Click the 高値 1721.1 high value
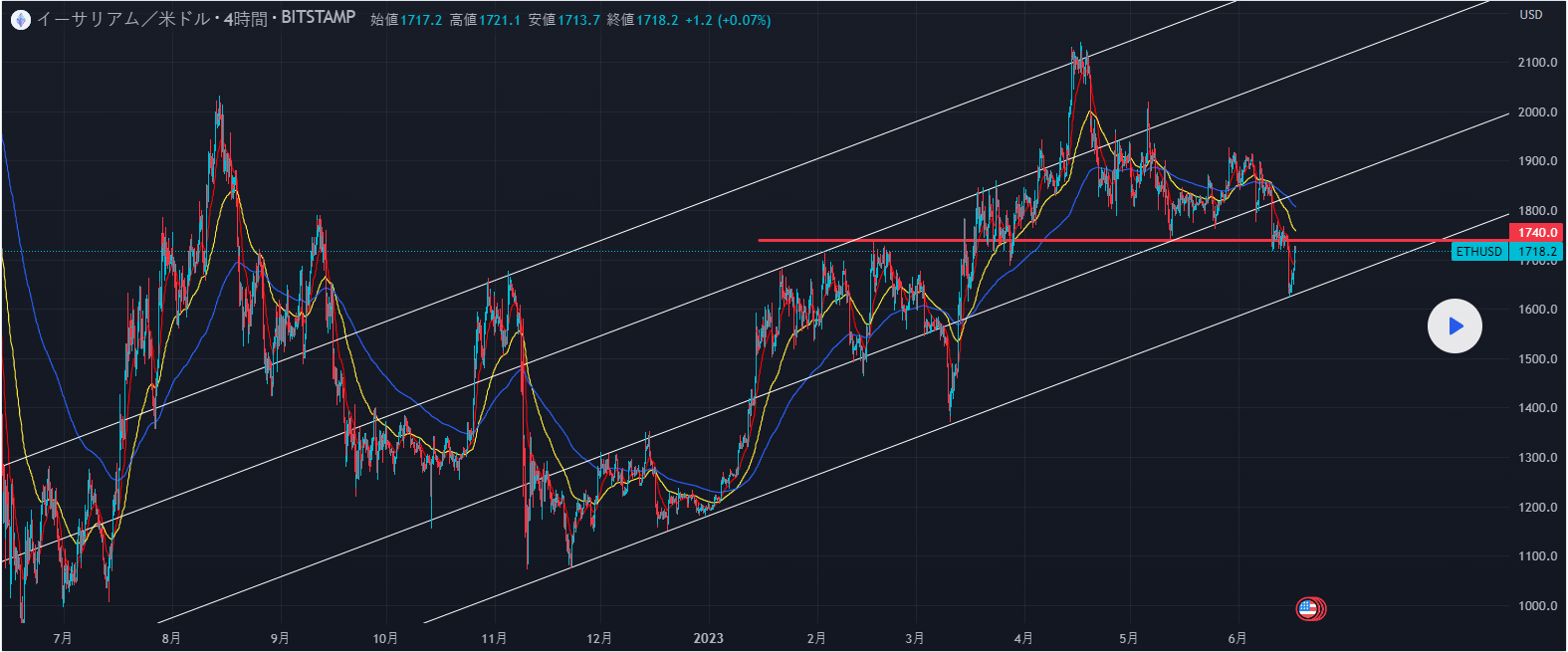Viewport: 1568px width, 652px height. (x=485, y=20)
